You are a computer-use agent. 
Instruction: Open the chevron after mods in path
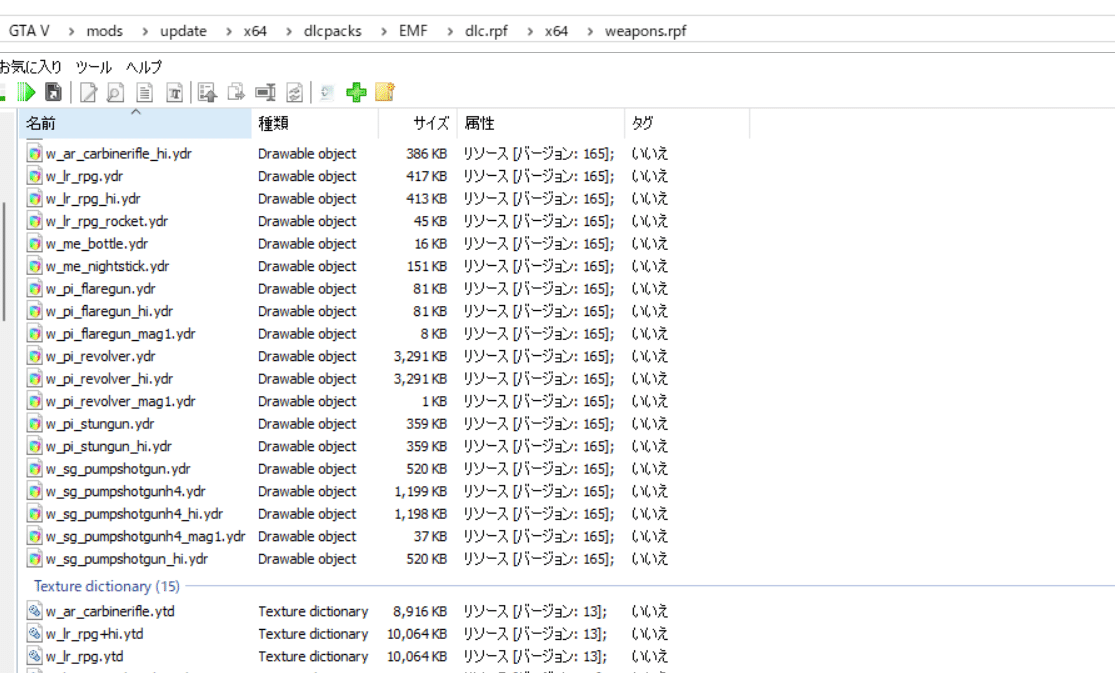[145, 31]
